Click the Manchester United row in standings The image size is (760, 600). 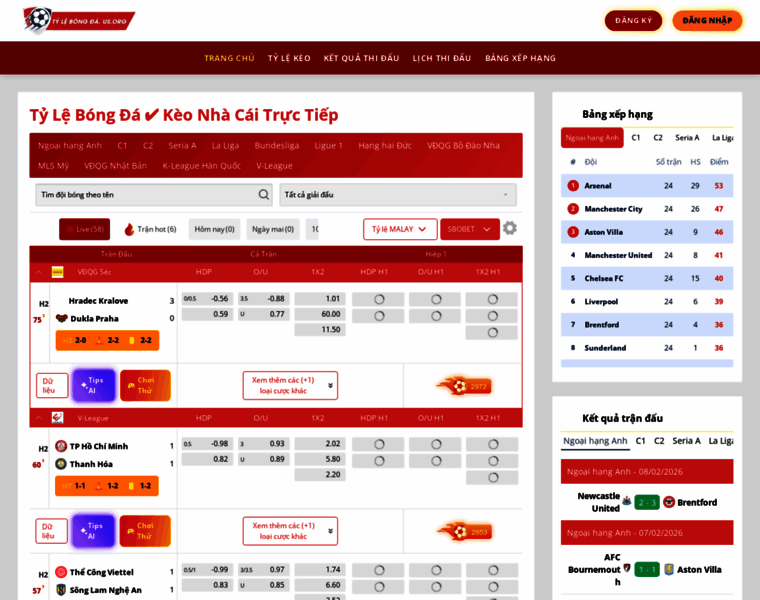click(647, 255)
